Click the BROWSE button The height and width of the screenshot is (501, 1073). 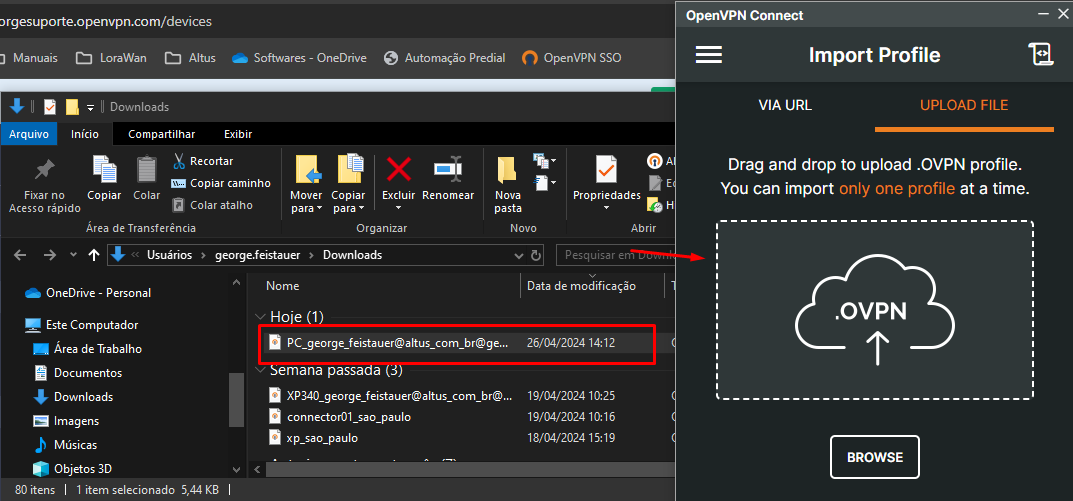pyautogui.click(x=875, y=457)
